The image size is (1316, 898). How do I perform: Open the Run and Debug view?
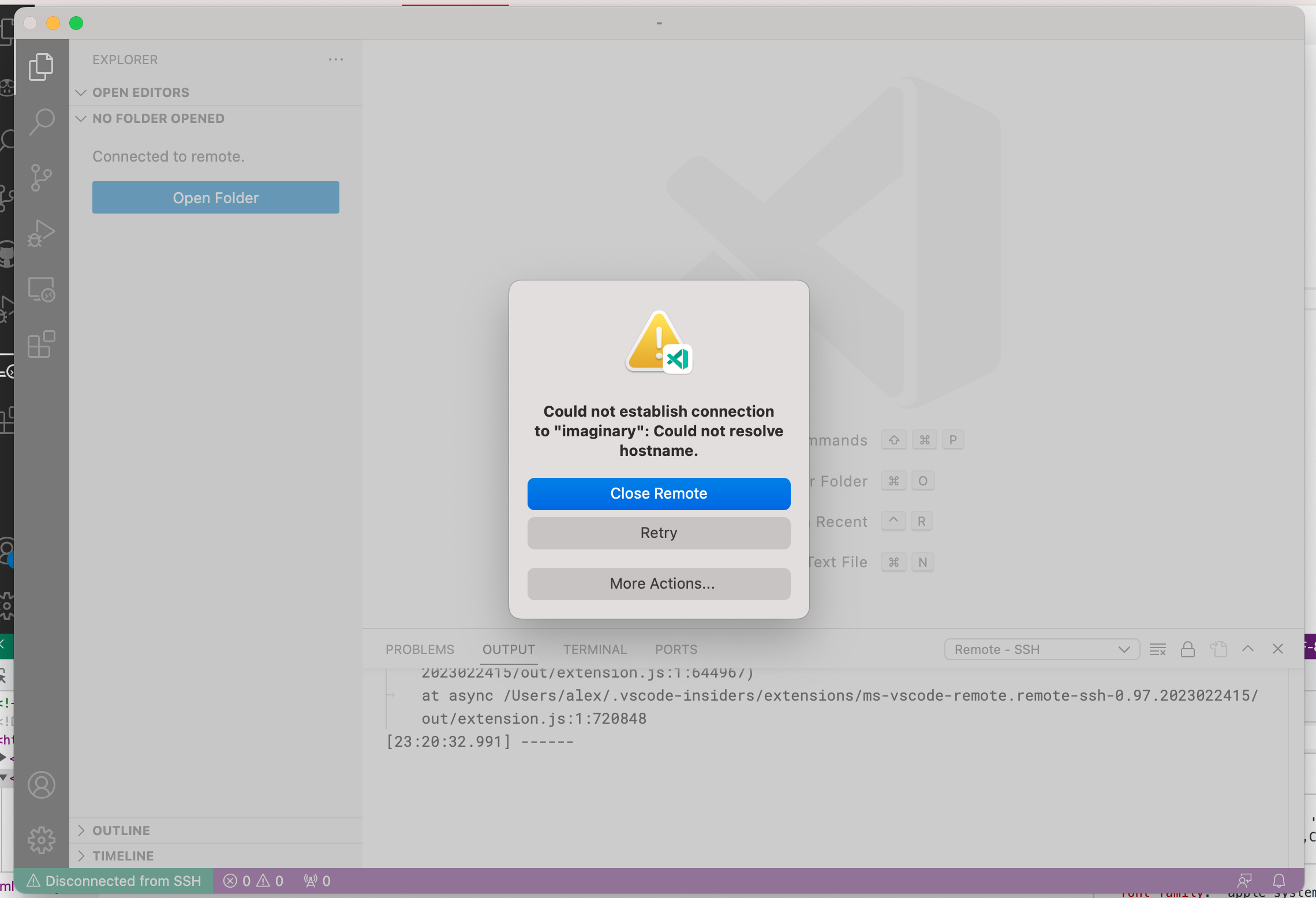tap(42, 233)
